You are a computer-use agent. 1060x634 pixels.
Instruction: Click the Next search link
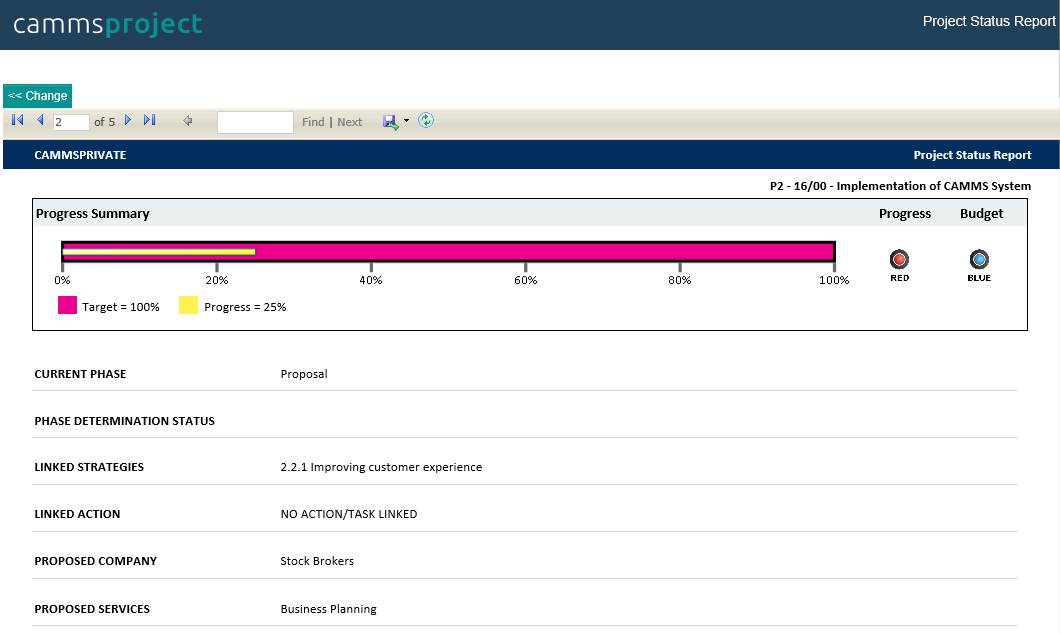(350, 122)
